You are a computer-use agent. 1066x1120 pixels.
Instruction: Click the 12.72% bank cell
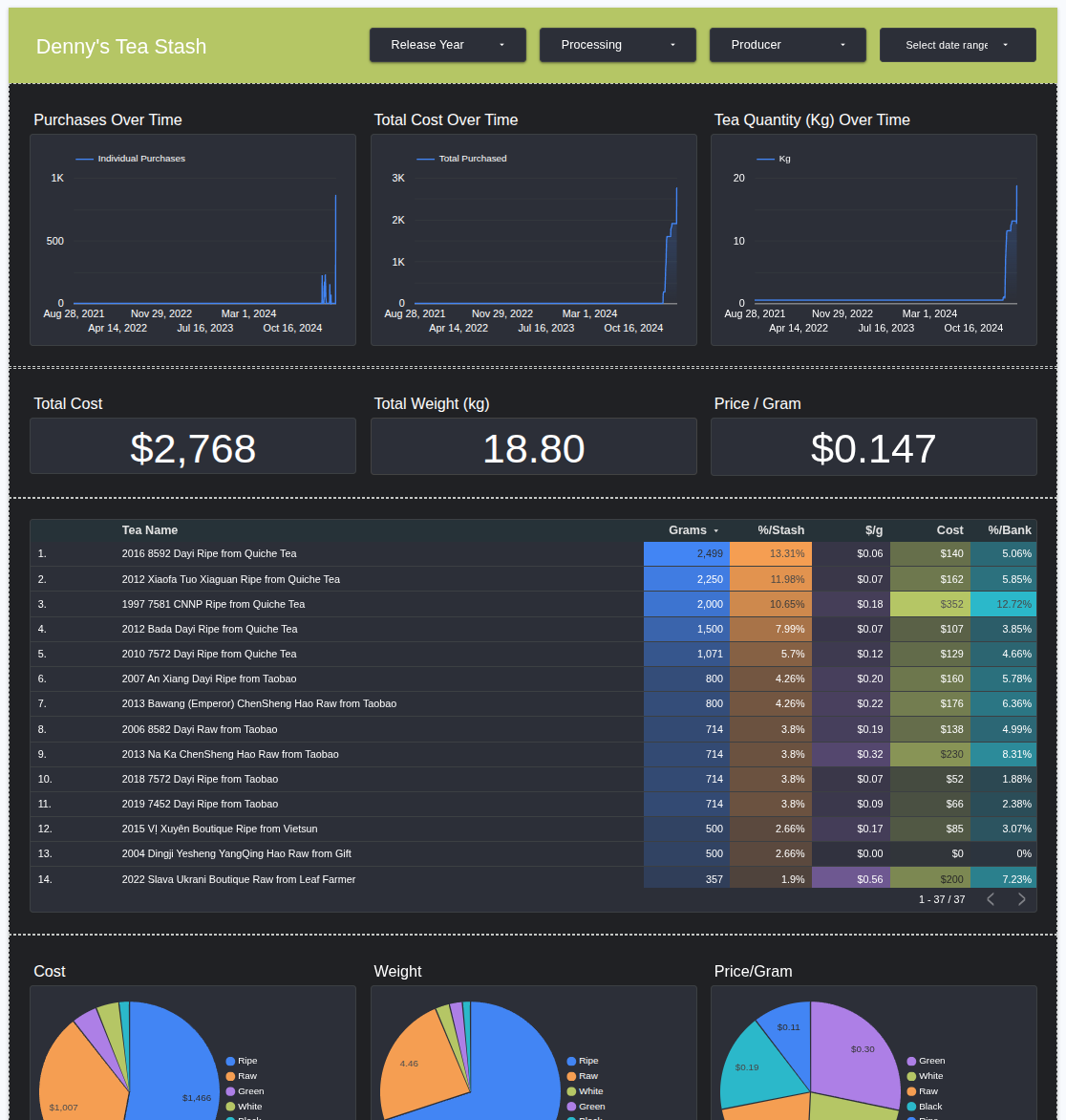(x=1003, y=604)
